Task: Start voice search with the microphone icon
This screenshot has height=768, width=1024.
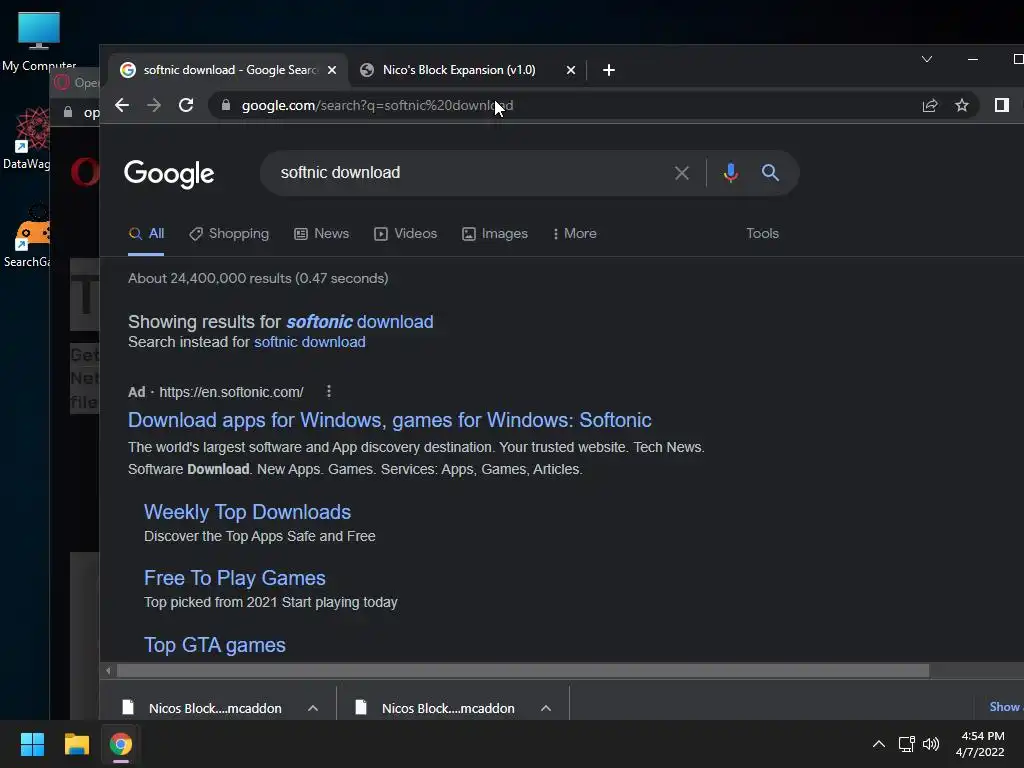Action: tap(731, 173)
